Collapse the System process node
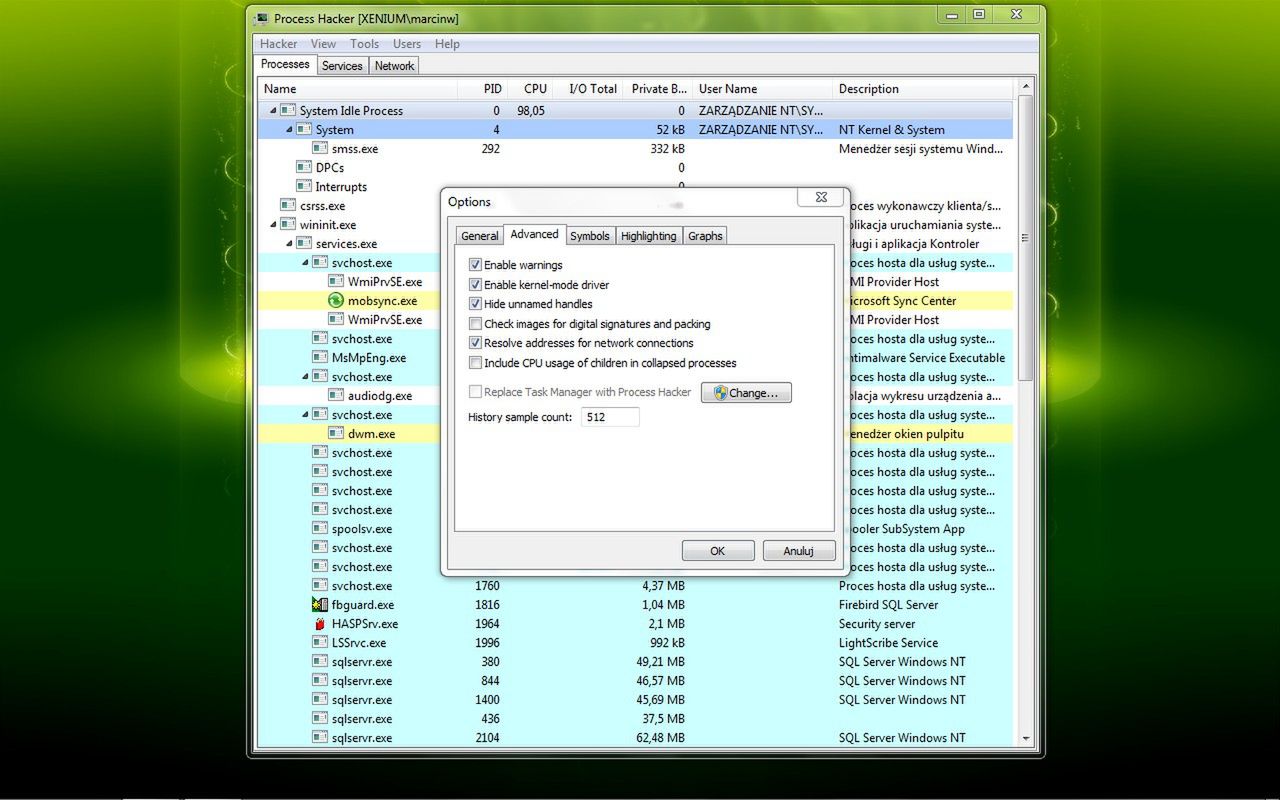This screenshot has width=1280, height=800. [289, 130]
